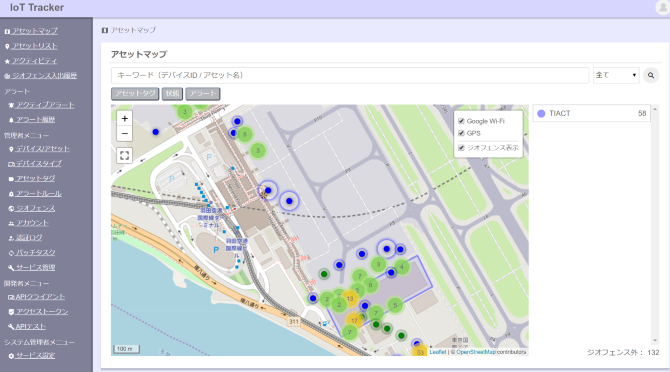Image resolution: width=670 pixels, height=372 pixels.
Task: Expand the アセットタグ filter button
Action: (x=135, y=94)
